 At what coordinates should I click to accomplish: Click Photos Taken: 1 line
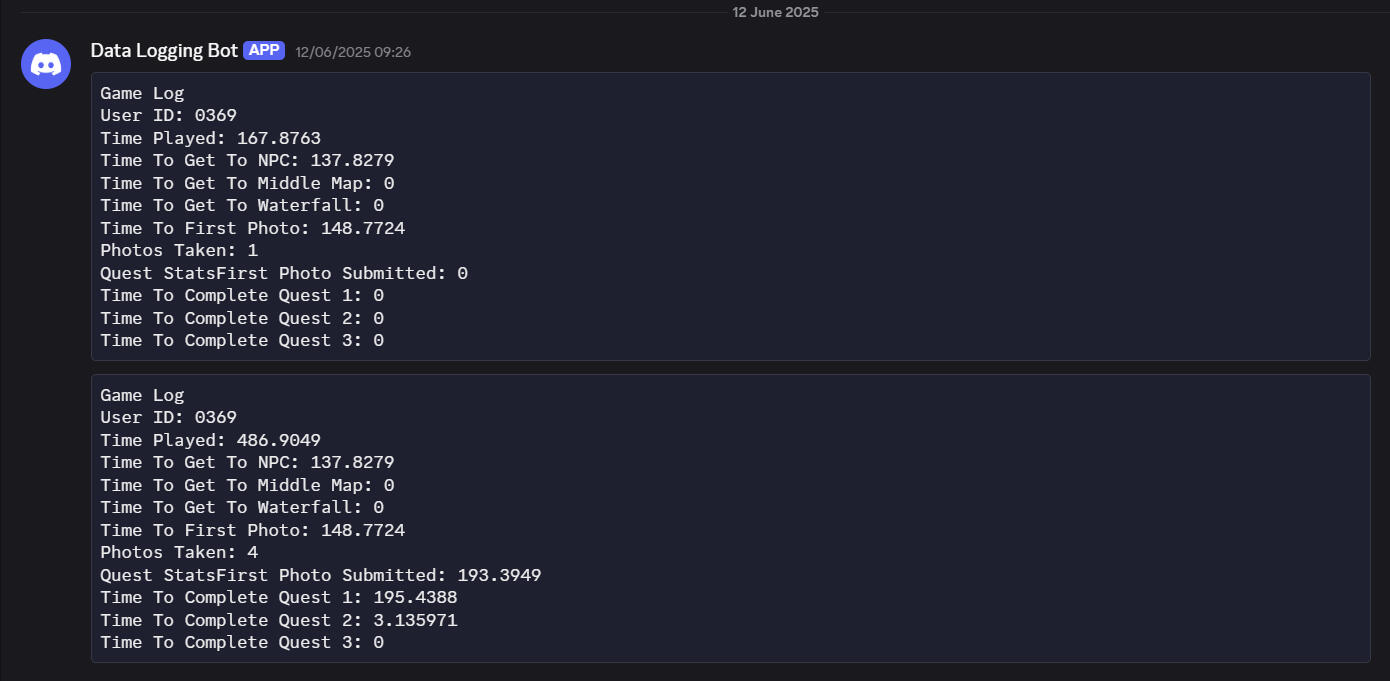[x=179, y=250]
